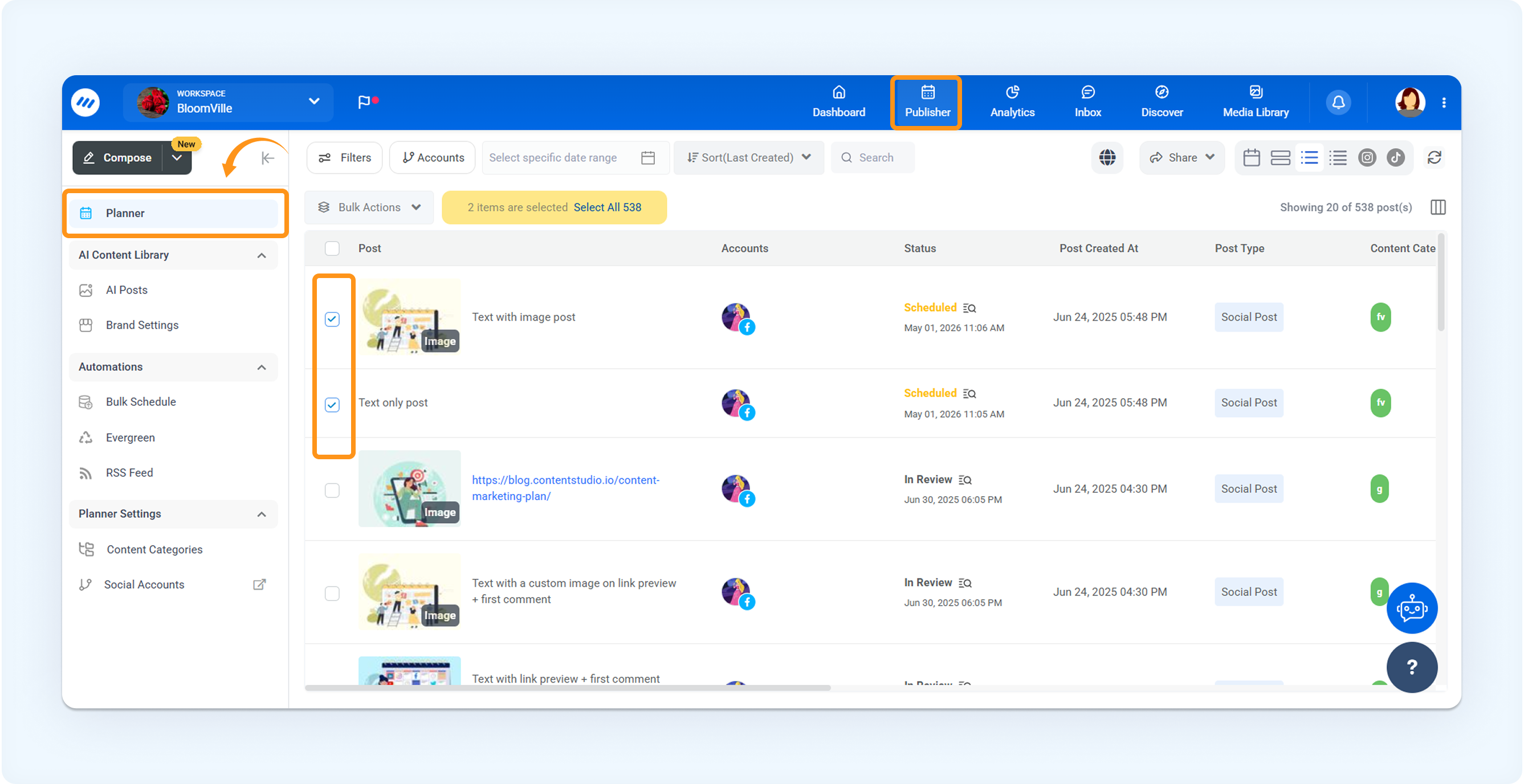Click the Select All 538 link
The image size is (1524, 784).
607,207
